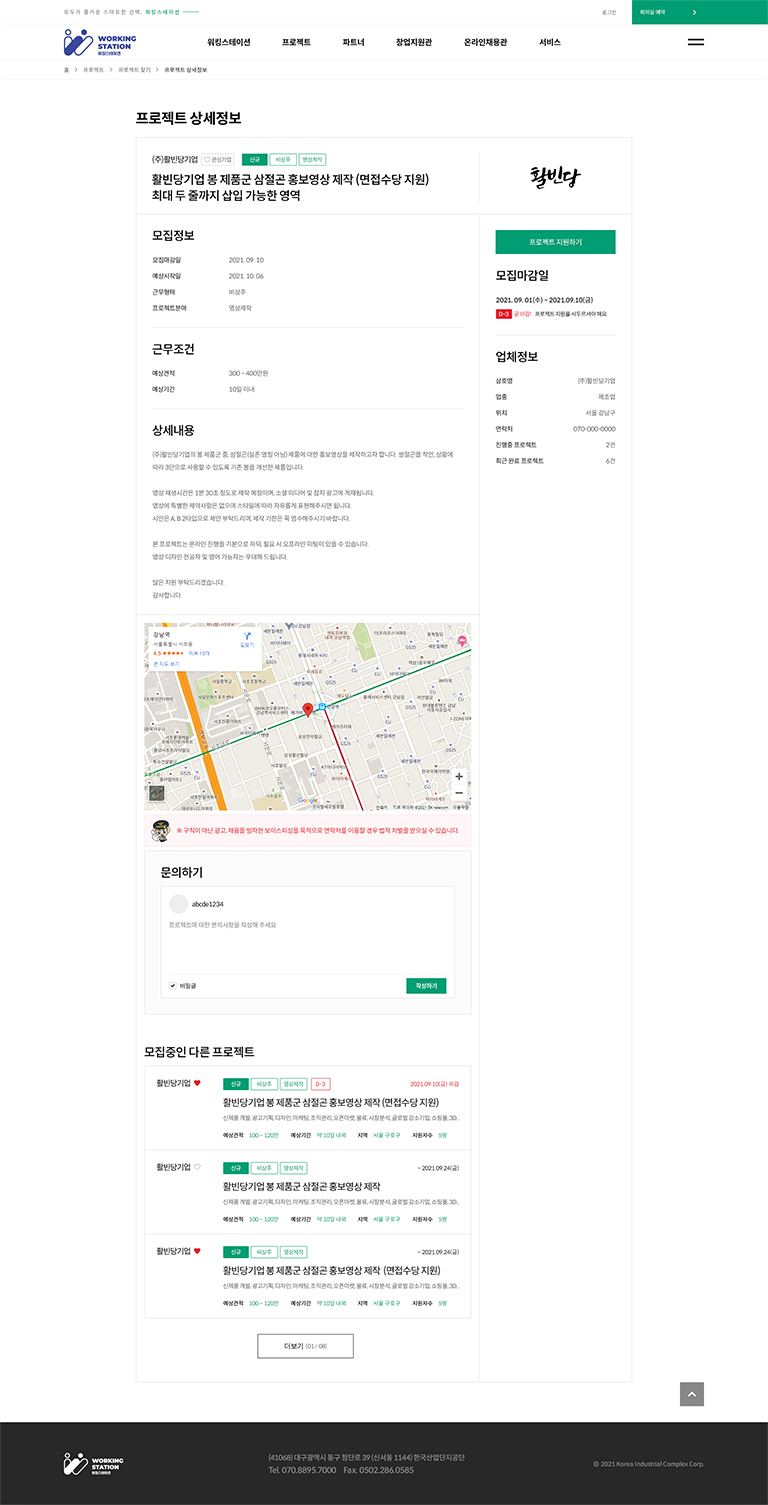Open the hamburger menu in the header
This screenshot has height=1505, width=768.
(696, 42)
